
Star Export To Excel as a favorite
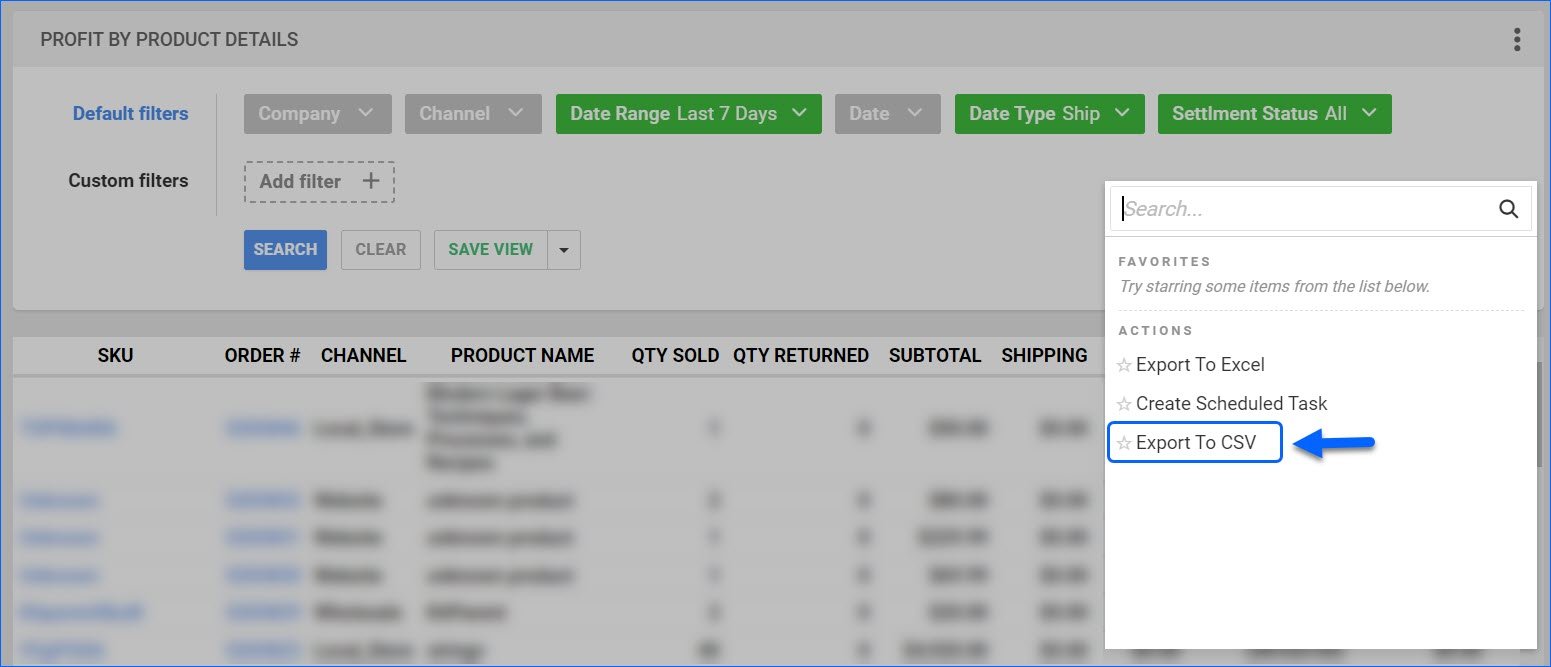coord(1125,364)
